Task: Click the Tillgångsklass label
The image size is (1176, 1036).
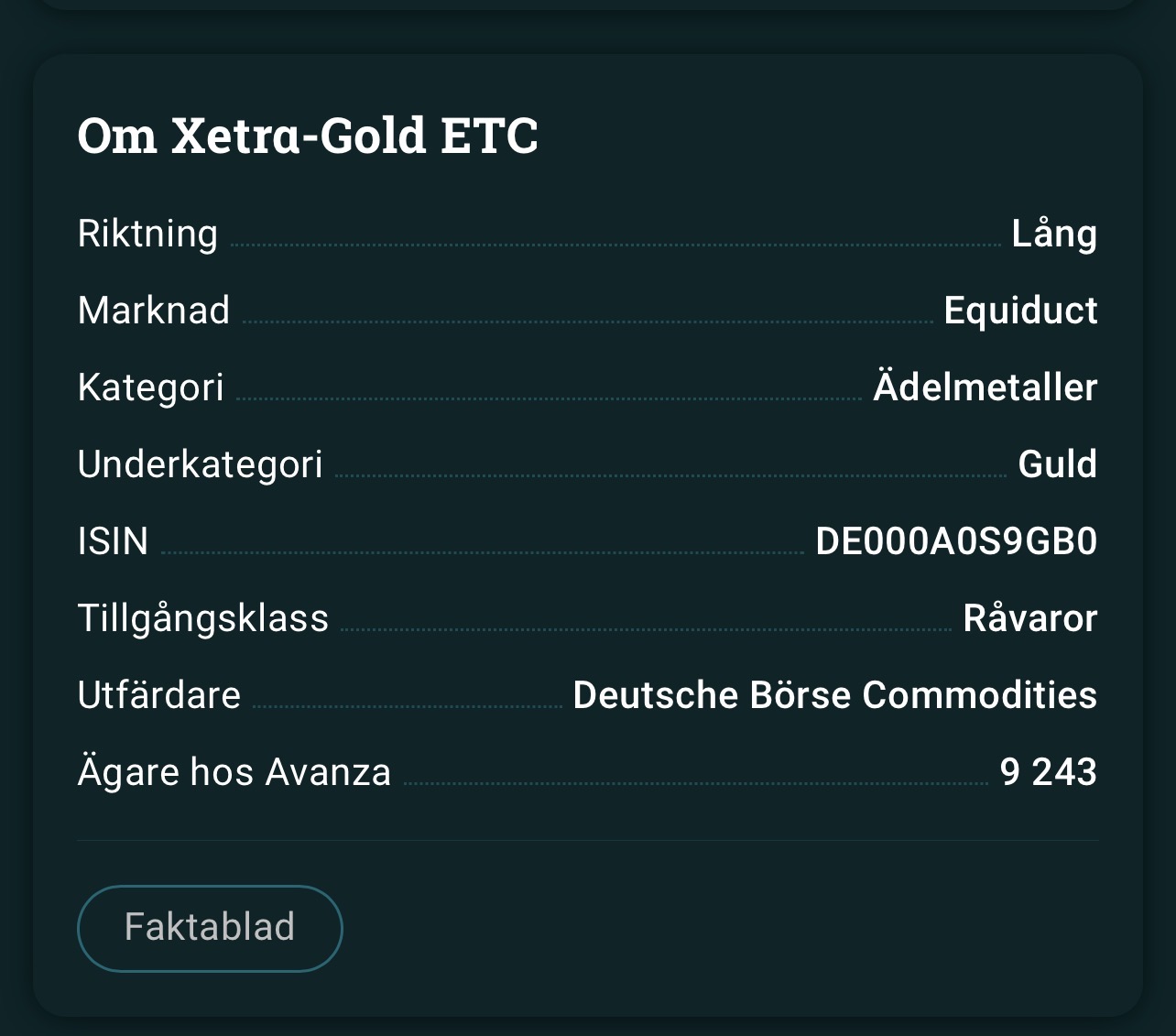Action: [x=202, y=618]
